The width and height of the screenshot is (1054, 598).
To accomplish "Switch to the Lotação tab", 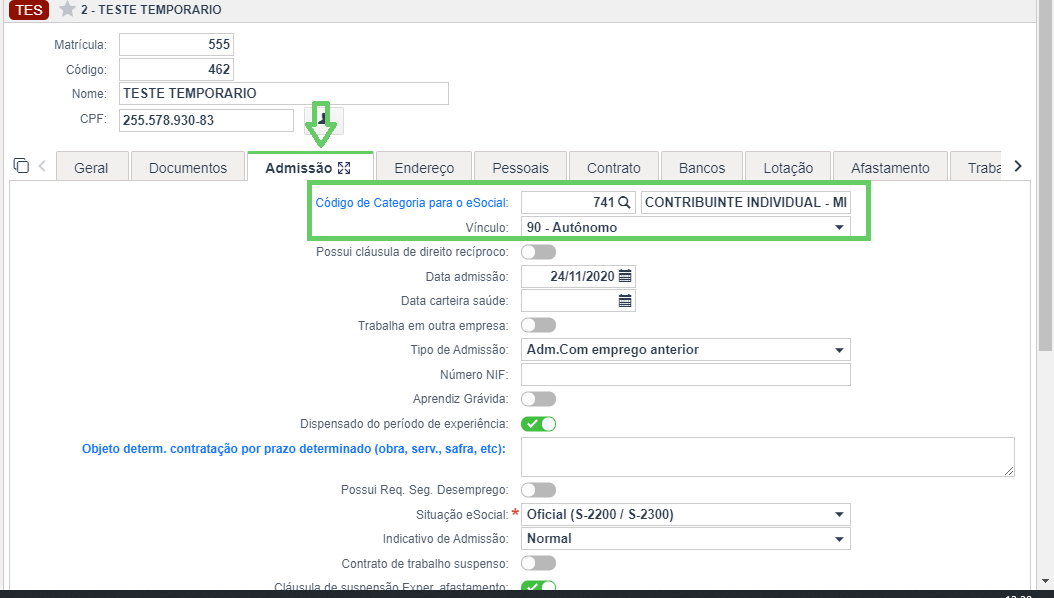I will (x=788, y=167).
